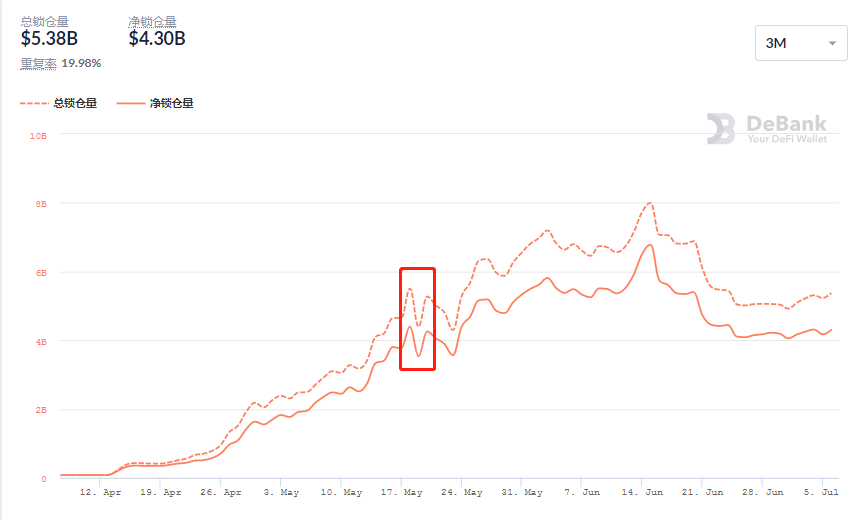864x520 pixels.
Task: Click the 0 y-axis label
Action: [x=44, y=479]
